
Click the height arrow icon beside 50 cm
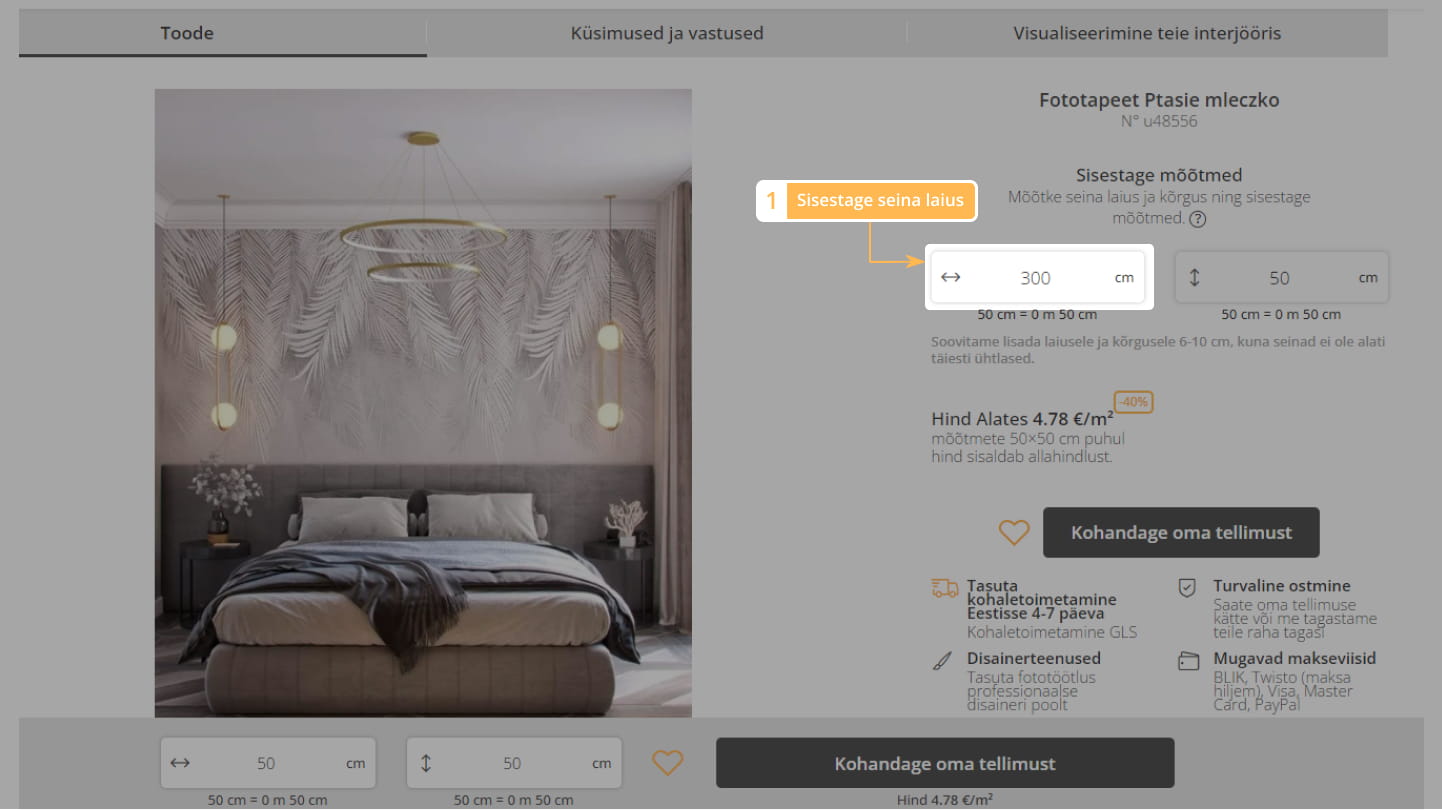(x=1194, y=278)
